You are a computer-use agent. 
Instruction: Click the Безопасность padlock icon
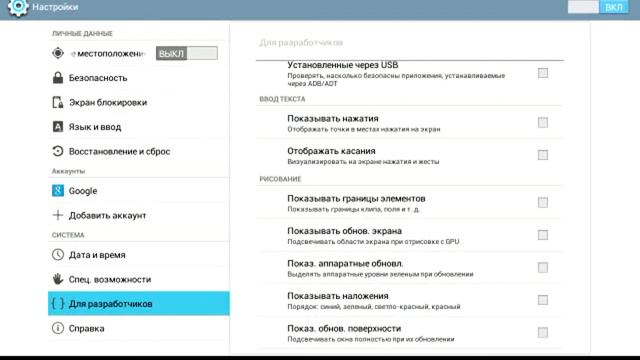(x=58, y=78)
